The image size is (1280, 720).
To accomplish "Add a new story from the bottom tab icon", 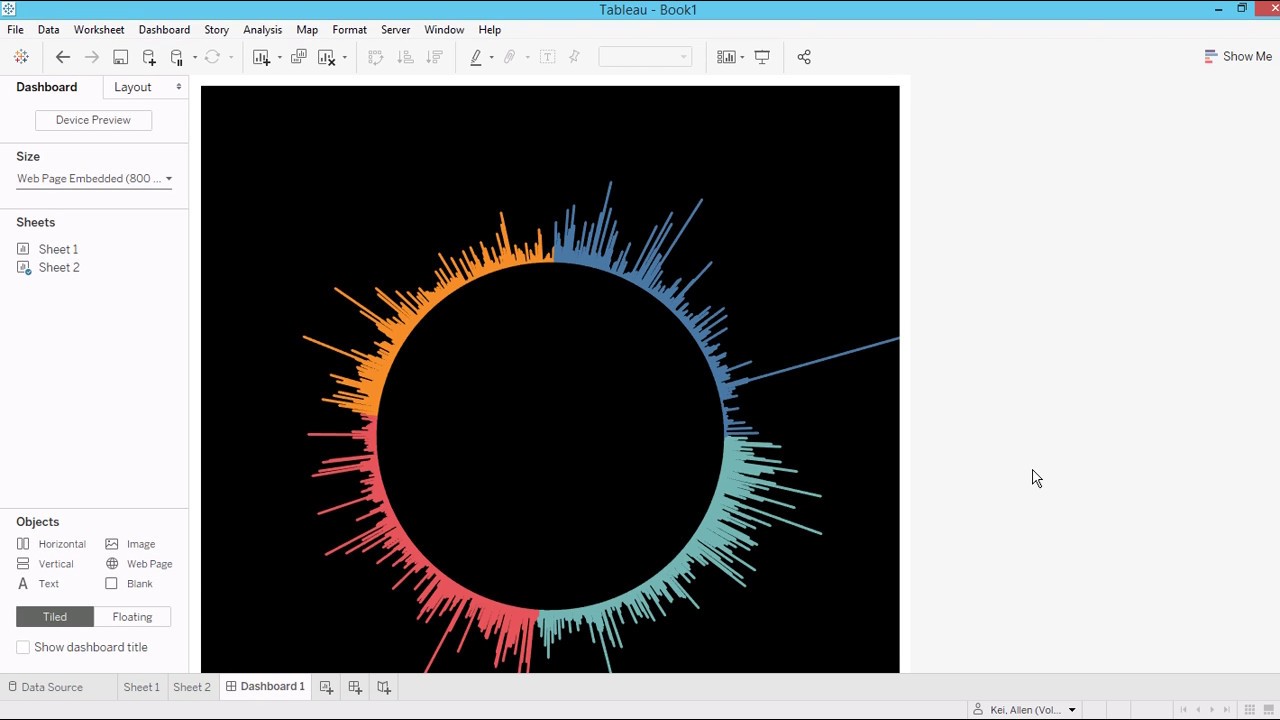I will (384, 687).
